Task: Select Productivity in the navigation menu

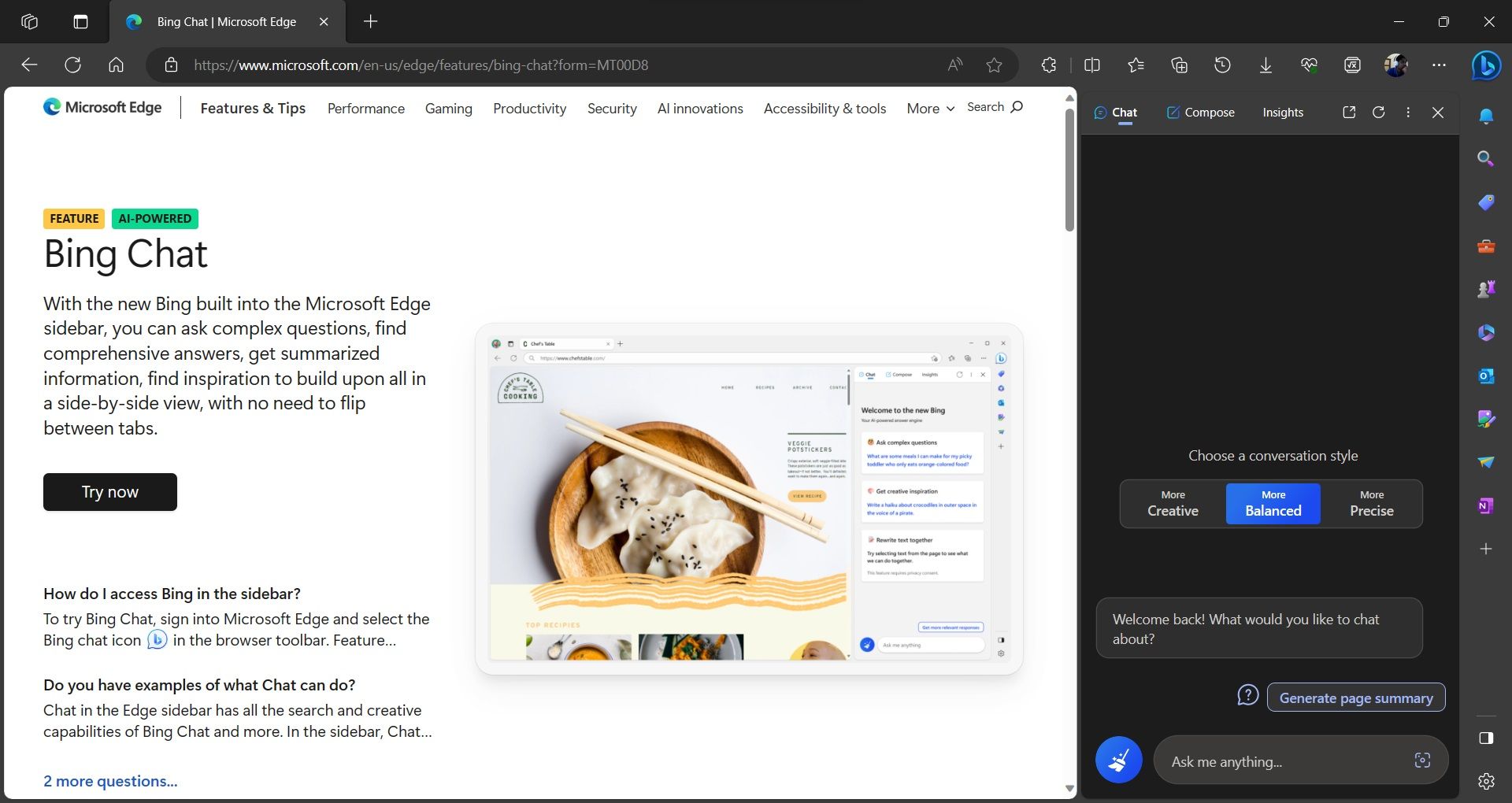Action: (529, 109)
